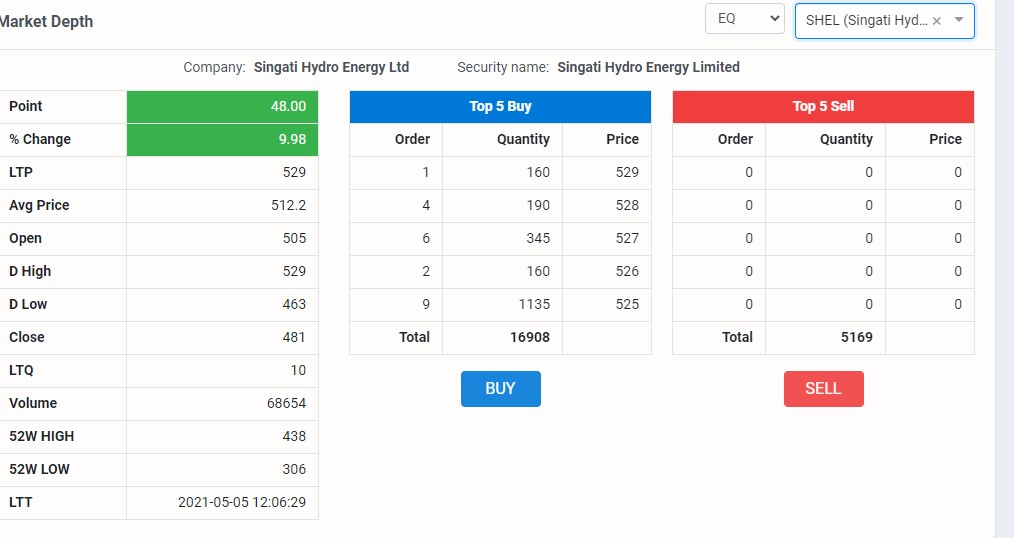
Task: Clear the SHEL symbol selection with the x icon
Action: [x=936, y=21]
